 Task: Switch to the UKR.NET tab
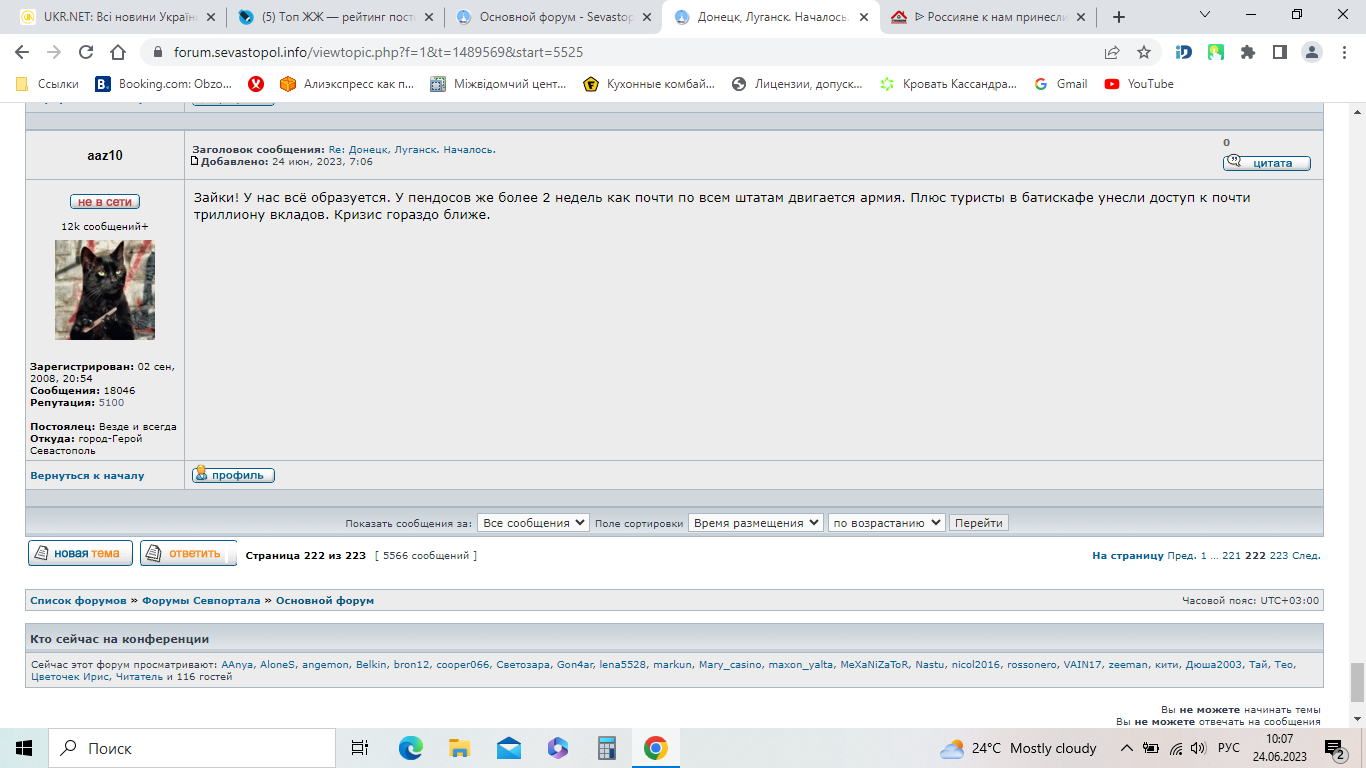pos(111,17)
